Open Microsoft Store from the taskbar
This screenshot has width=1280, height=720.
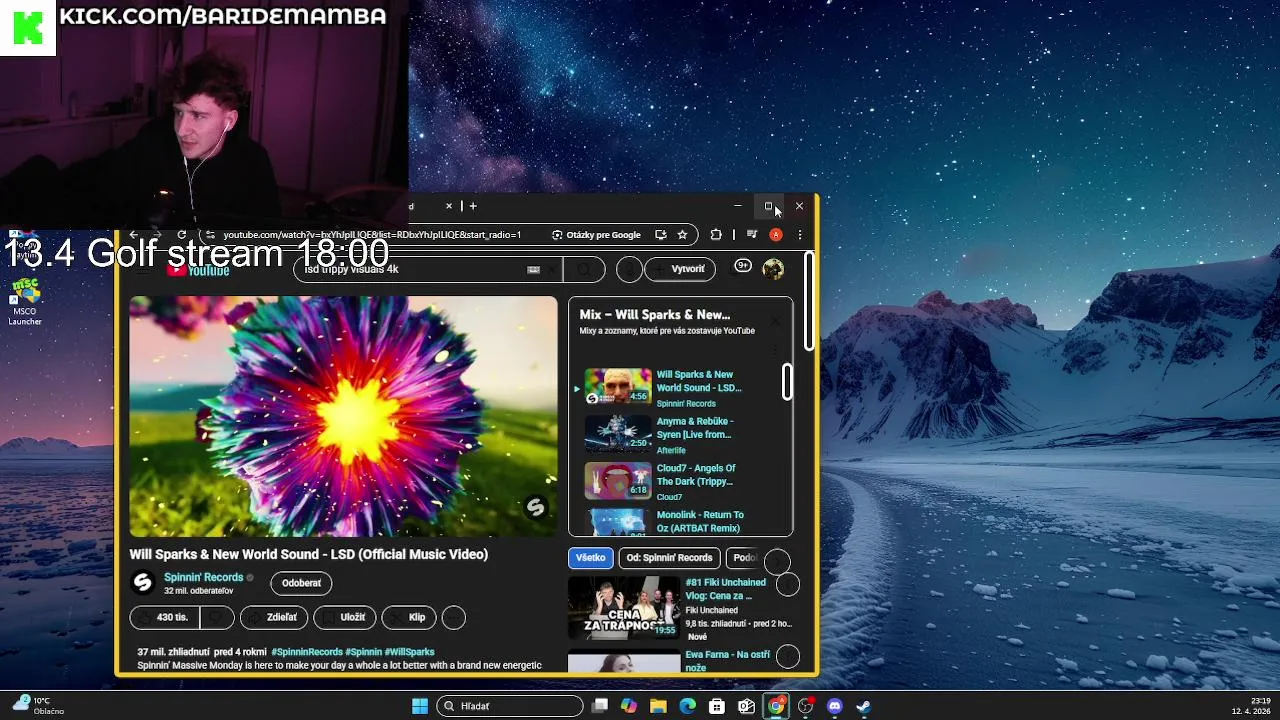pos(716,706)
